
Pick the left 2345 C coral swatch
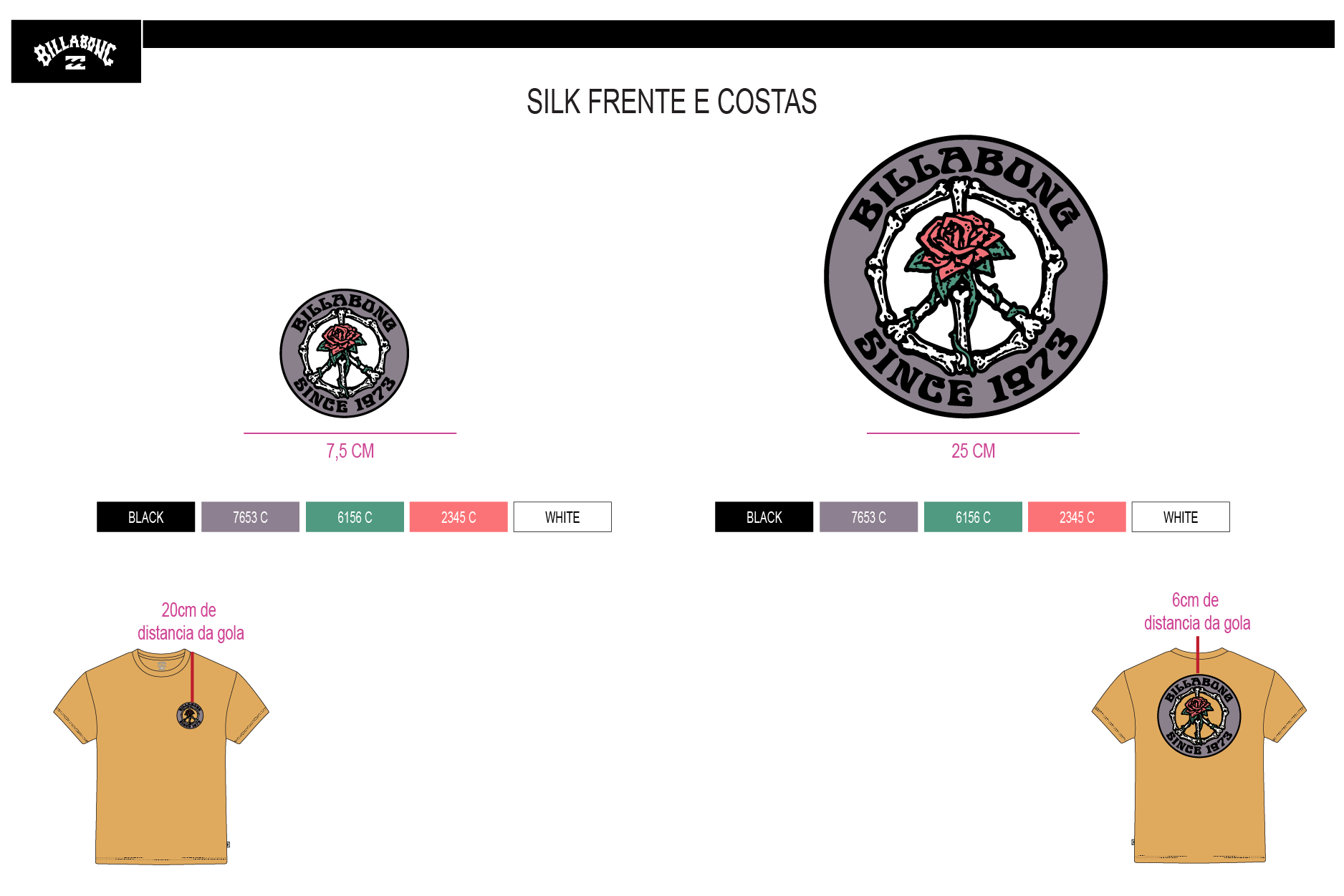coord(459,517)
